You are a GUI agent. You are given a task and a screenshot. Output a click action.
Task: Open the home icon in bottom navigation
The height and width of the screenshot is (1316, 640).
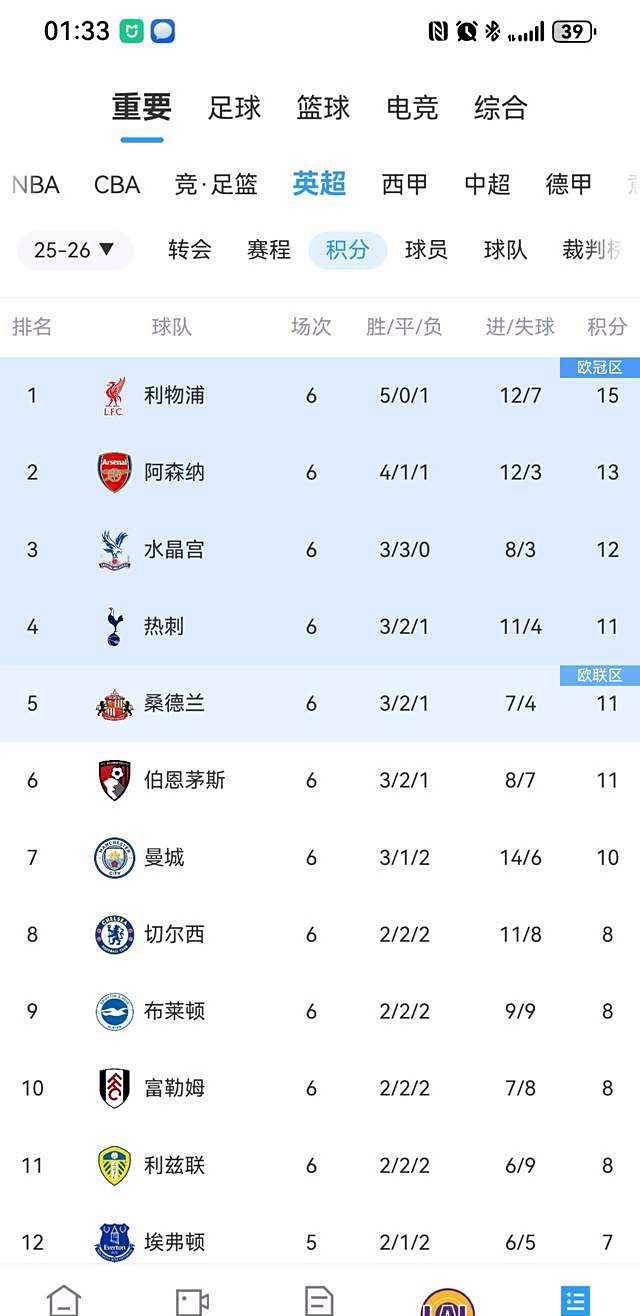[x=64, y=1299]
